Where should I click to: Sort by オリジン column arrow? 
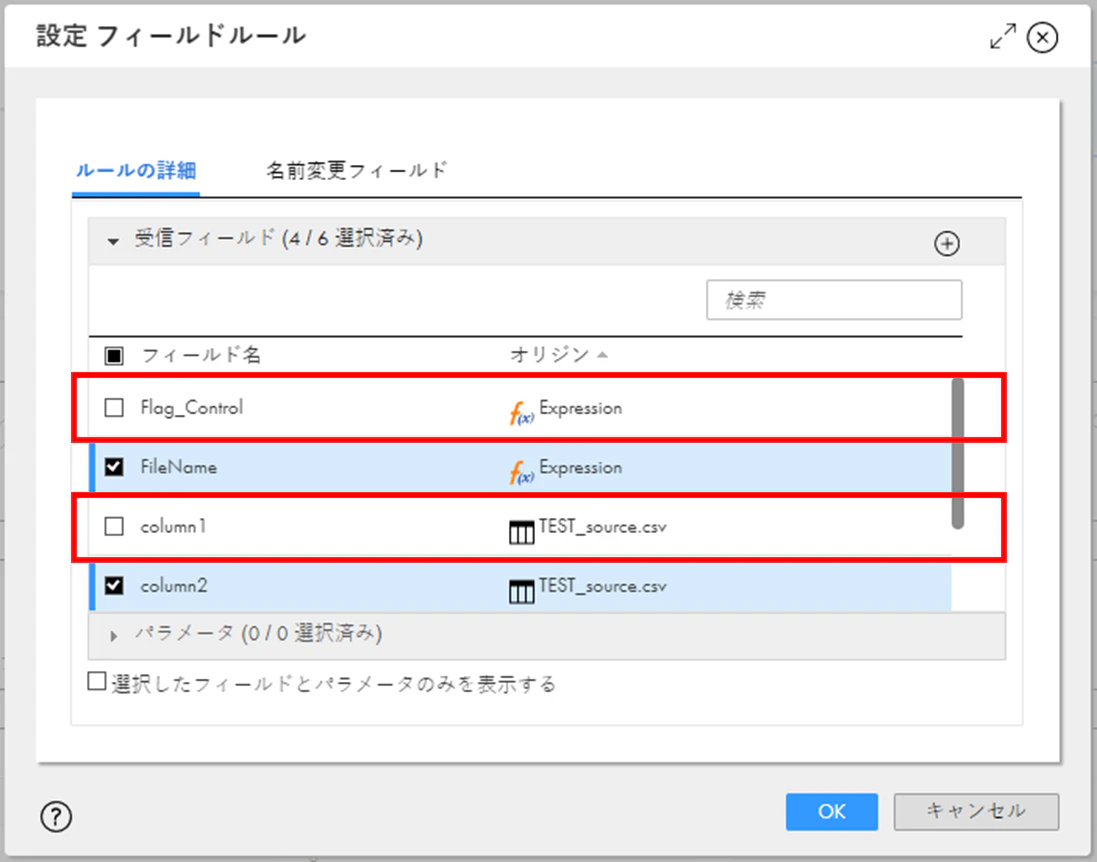tap(602, 355)
